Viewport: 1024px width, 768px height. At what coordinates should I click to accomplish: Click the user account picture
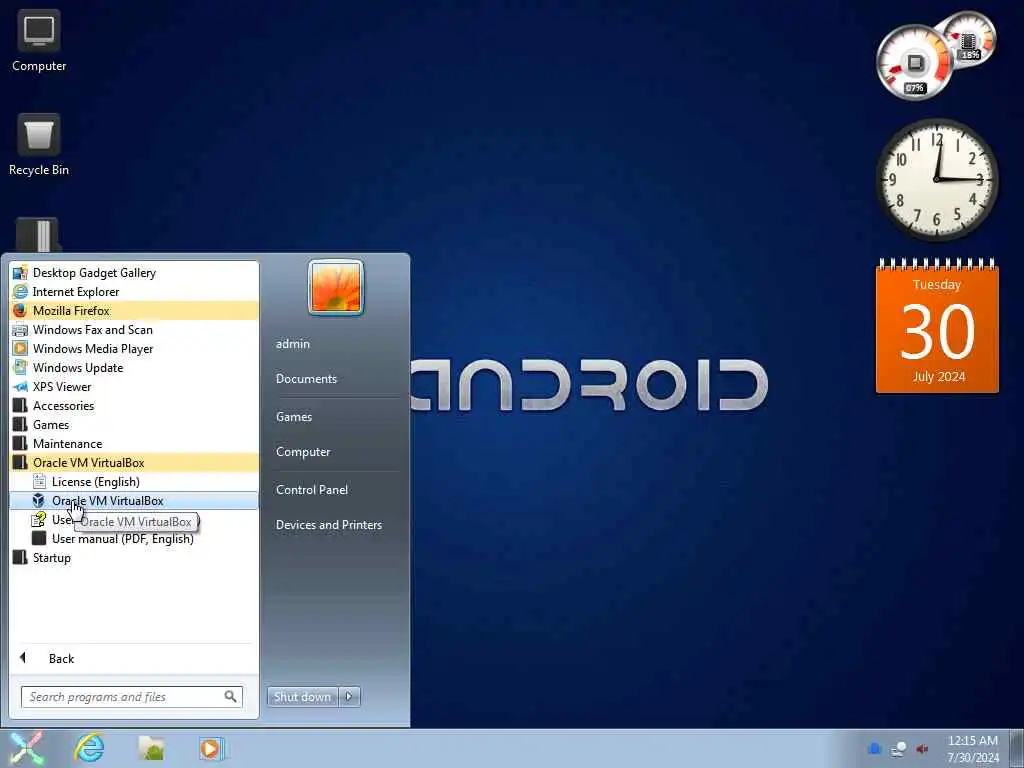(336, 287)
